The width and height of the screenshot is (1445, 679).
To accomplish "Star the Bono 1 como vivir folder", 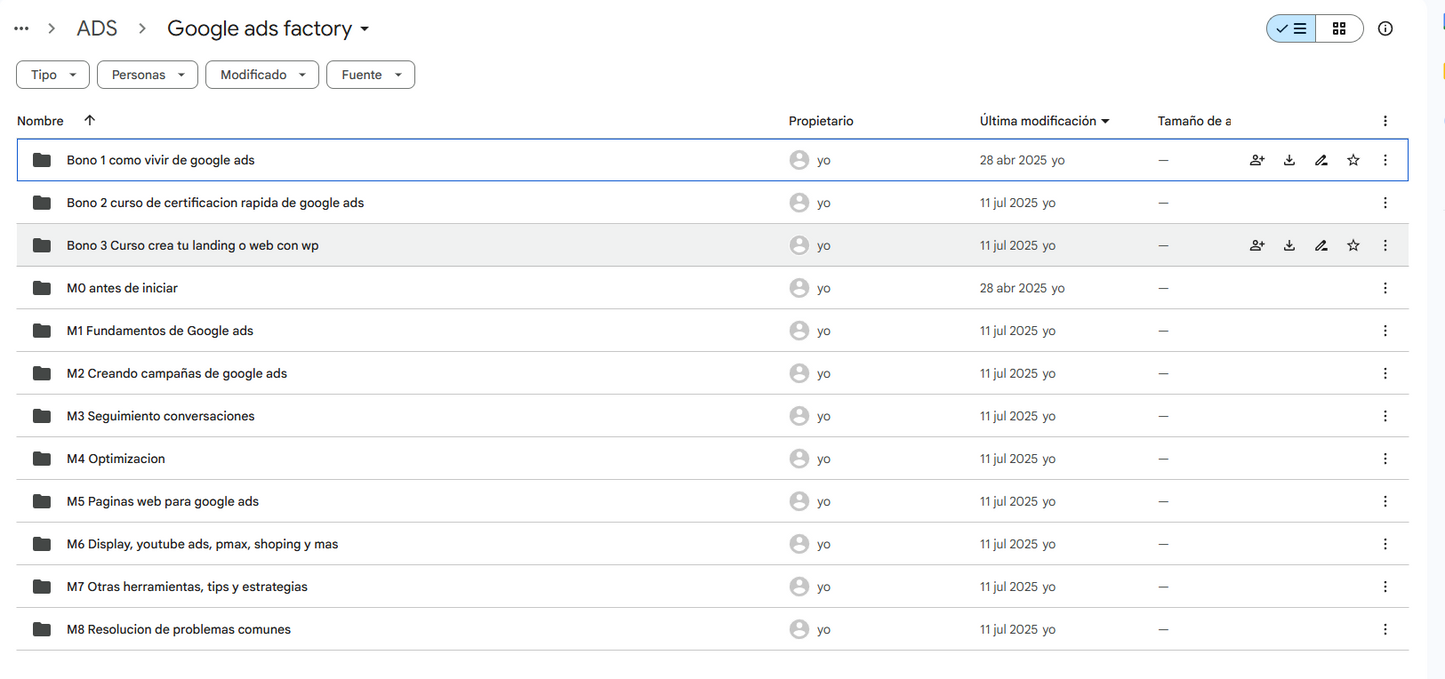I will pos(1353,160).
